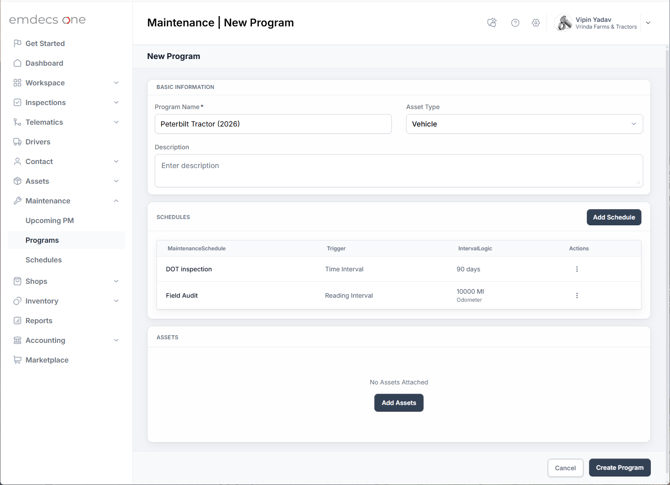Screen dimensions: 670x485
Task: Click the Reports icon in sidebar
Action: 17,320
